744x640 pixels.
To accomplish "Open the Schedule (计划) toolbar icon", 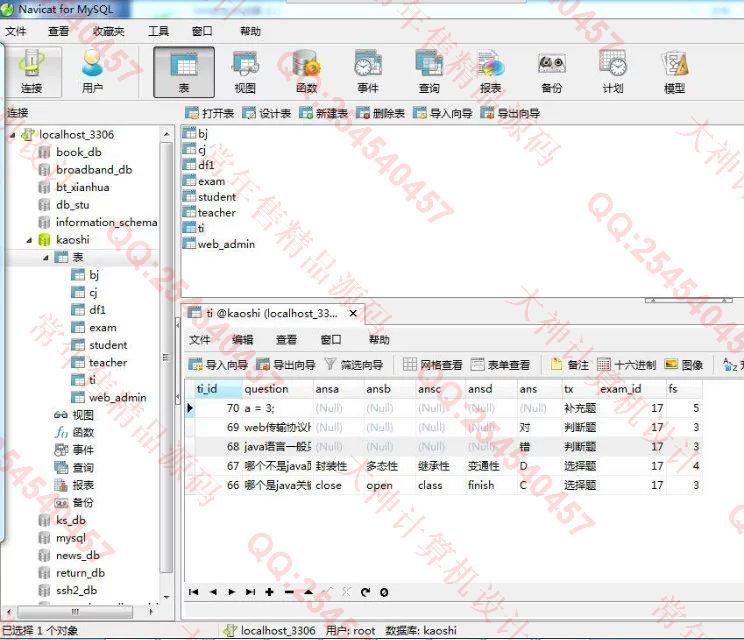I will 613,72.
